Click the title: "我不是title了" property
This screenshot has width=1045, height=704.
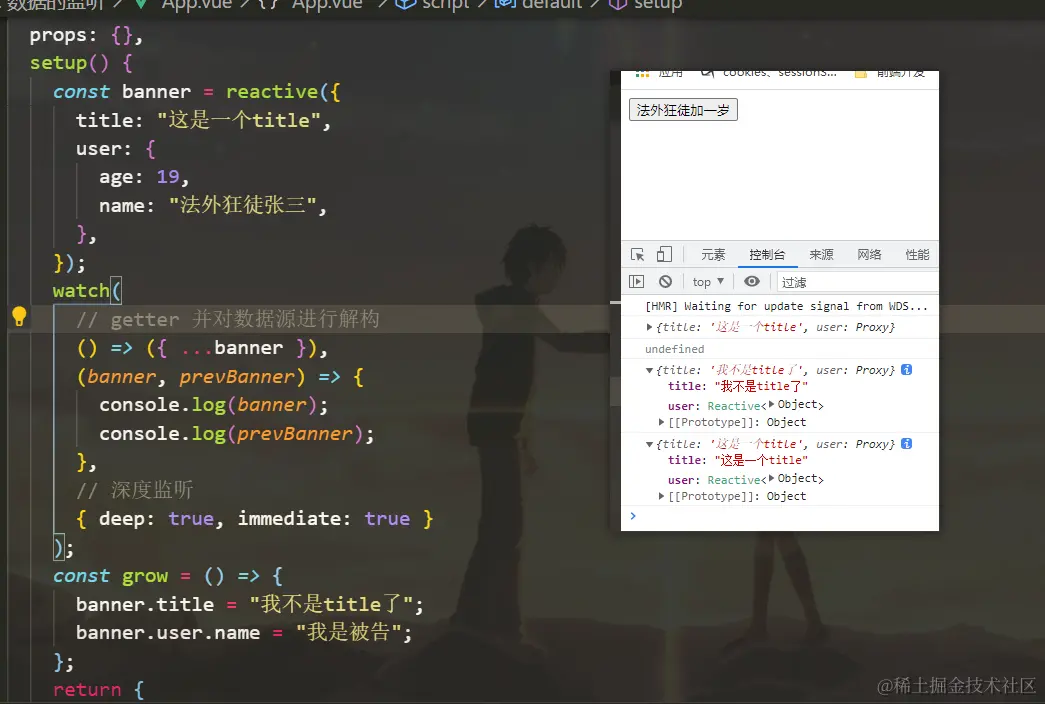738,386
